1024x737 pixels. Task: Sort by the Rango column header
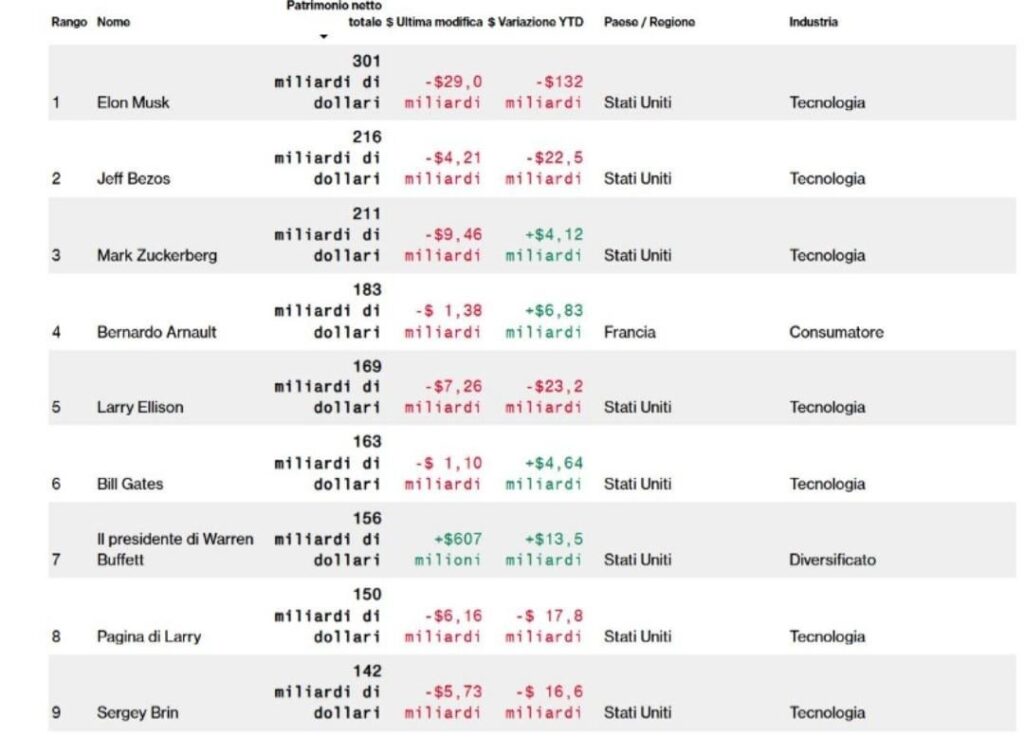69,22
